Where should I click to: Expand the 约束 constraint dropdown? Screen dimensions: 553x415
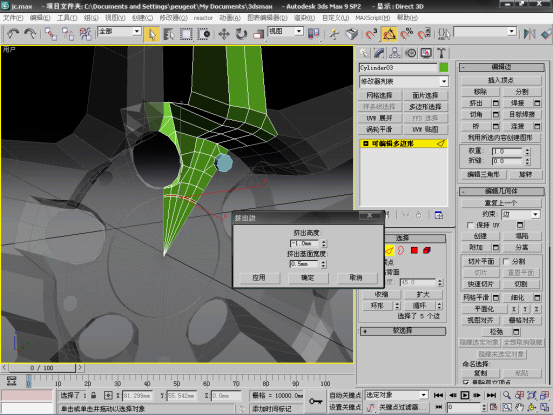pyautogui.click(x=521, y=214)
